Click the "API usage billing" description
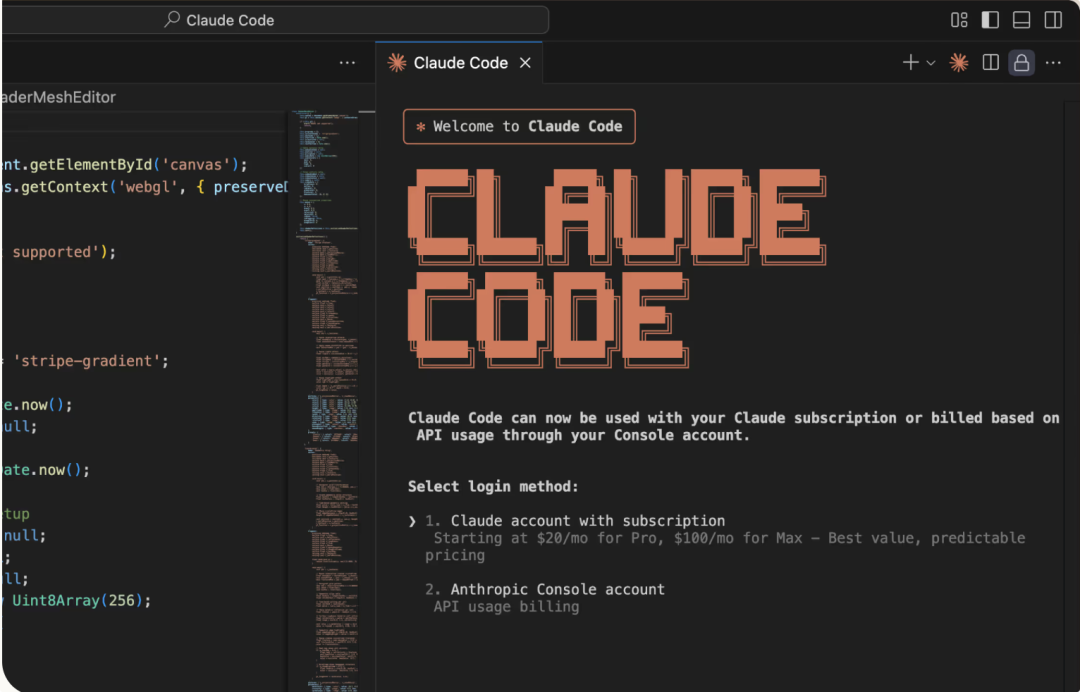1080x692 pixels. [506, 607]
